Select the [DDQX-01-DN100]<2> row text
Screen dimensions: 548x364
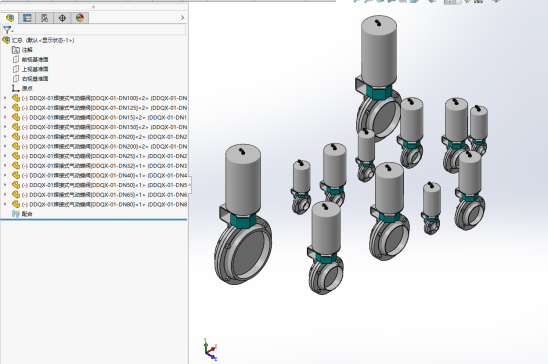click(x=104, y=98)
